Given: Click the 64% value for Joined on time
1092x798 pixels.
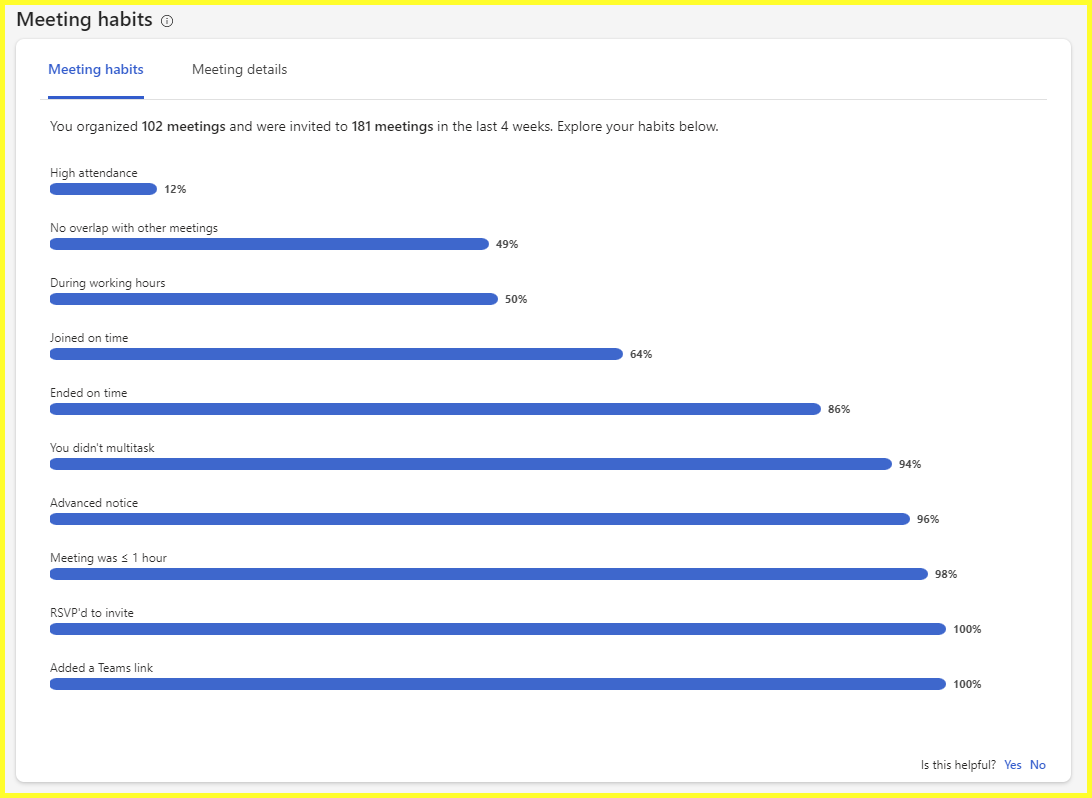Looking at the screenshot, I should pyautogui.click(x=641, y=354).
